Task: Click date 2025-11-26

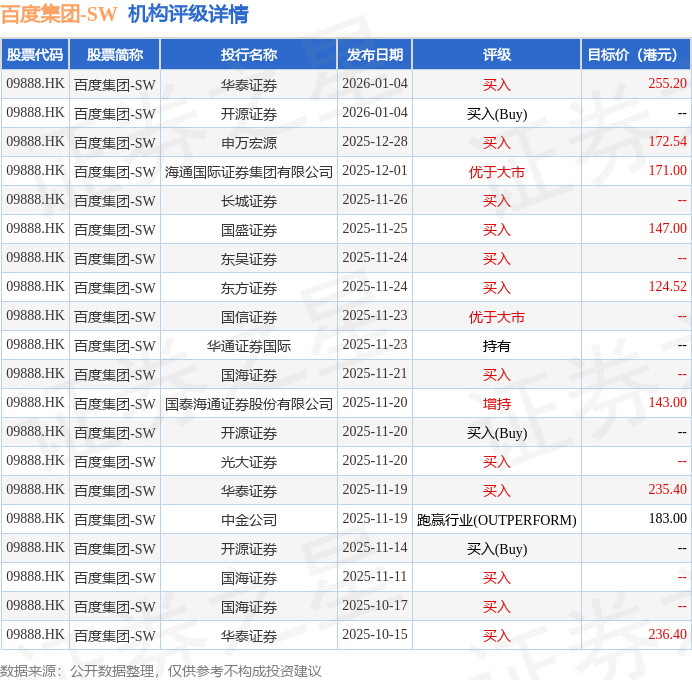Action: (x=375, y=199)
